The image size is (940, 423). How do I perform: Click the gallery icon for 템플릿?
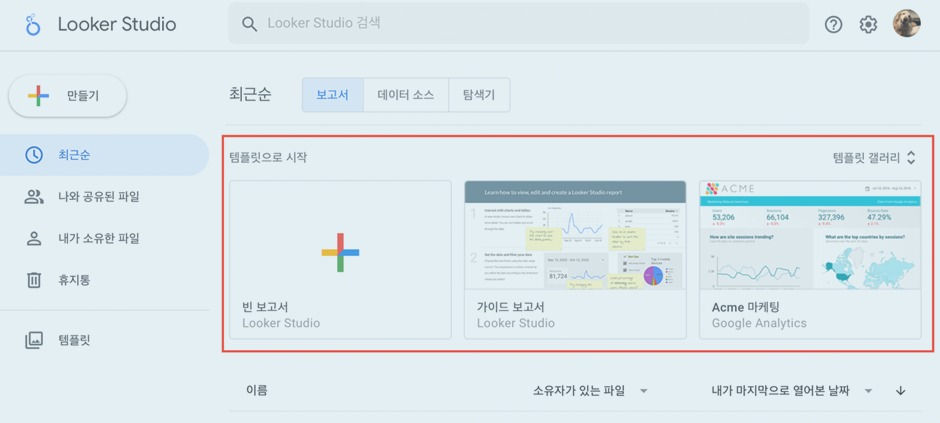point(34,340)
